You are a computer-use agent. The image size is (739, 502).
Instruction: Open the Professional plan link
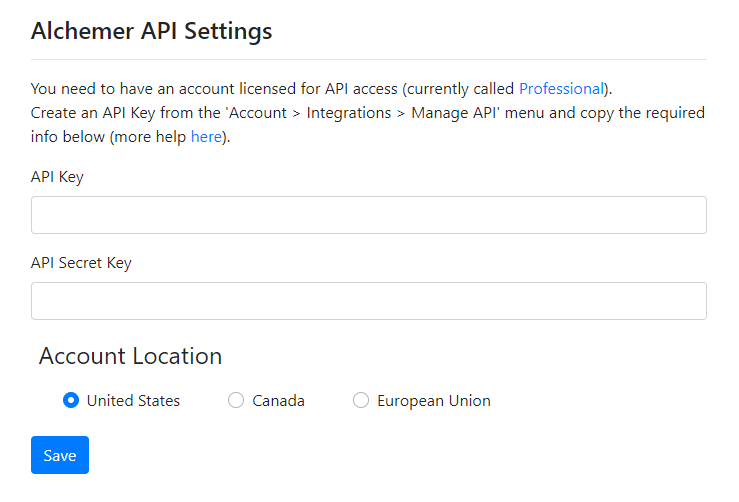pos(561,89)
